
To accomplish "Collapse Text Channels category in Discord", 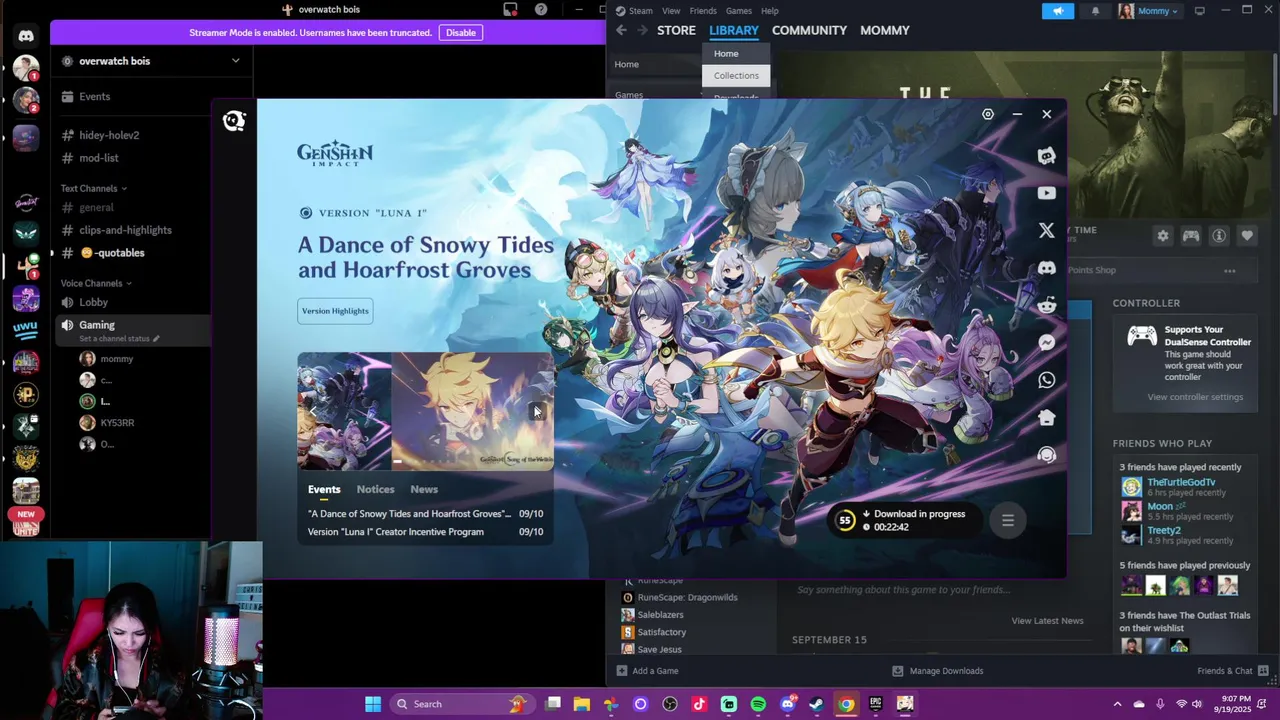I will pyautogui.click(x=93, y=188).
